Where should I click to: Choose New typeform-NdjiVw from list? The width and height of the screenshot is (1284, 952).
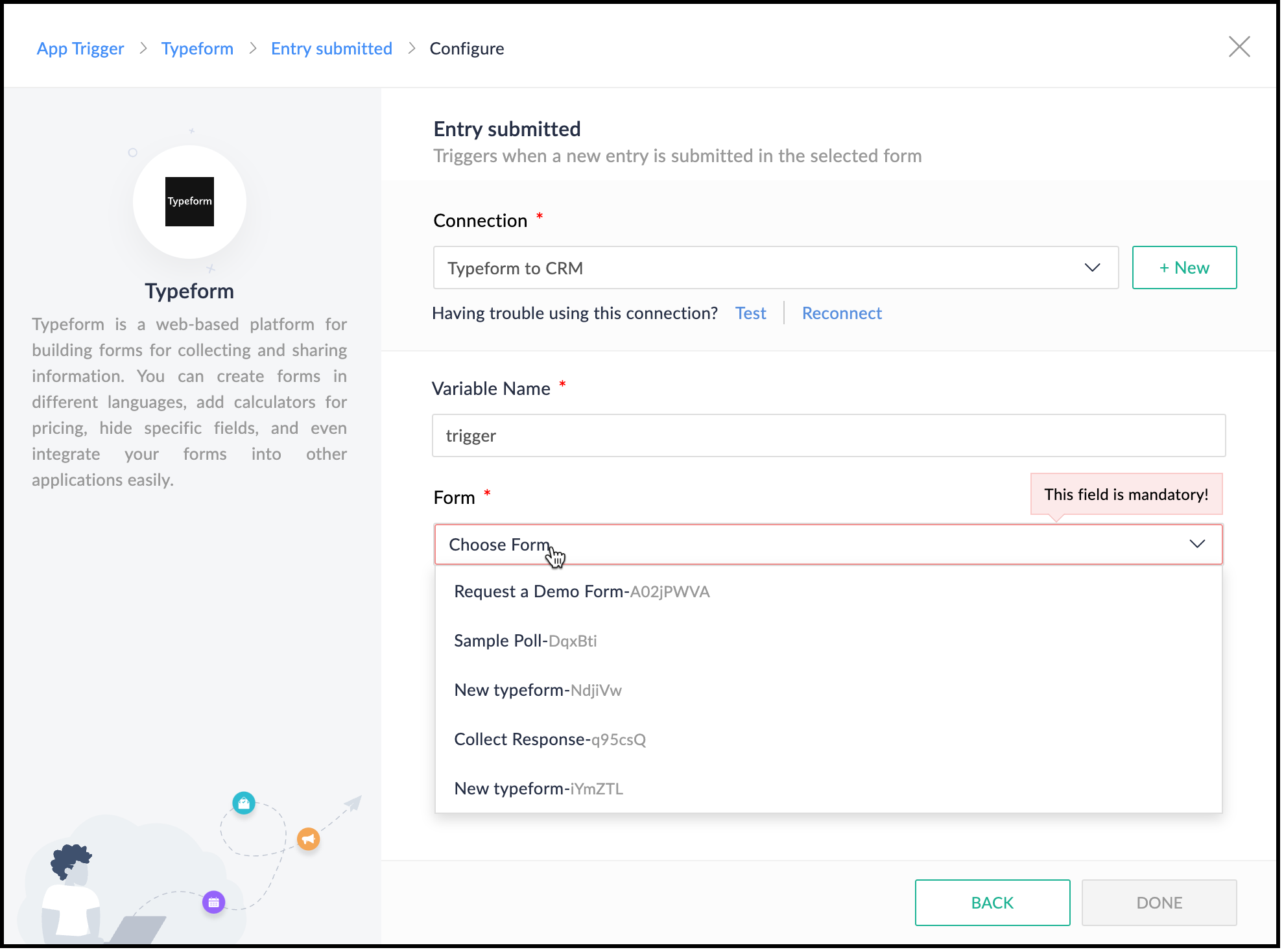coord(538,690)
